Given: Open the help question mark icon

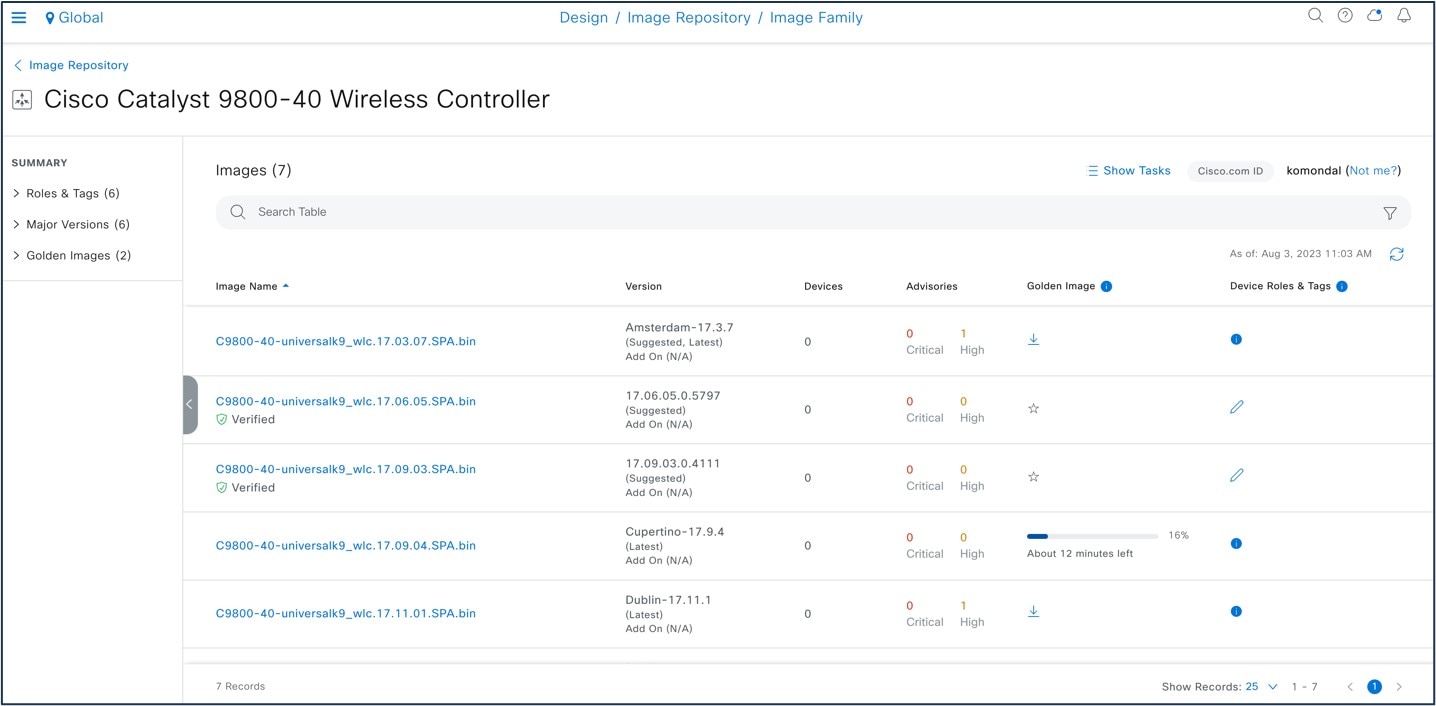Looking at the screenshot, I should pyautogui.click(x=1345, y=15).
